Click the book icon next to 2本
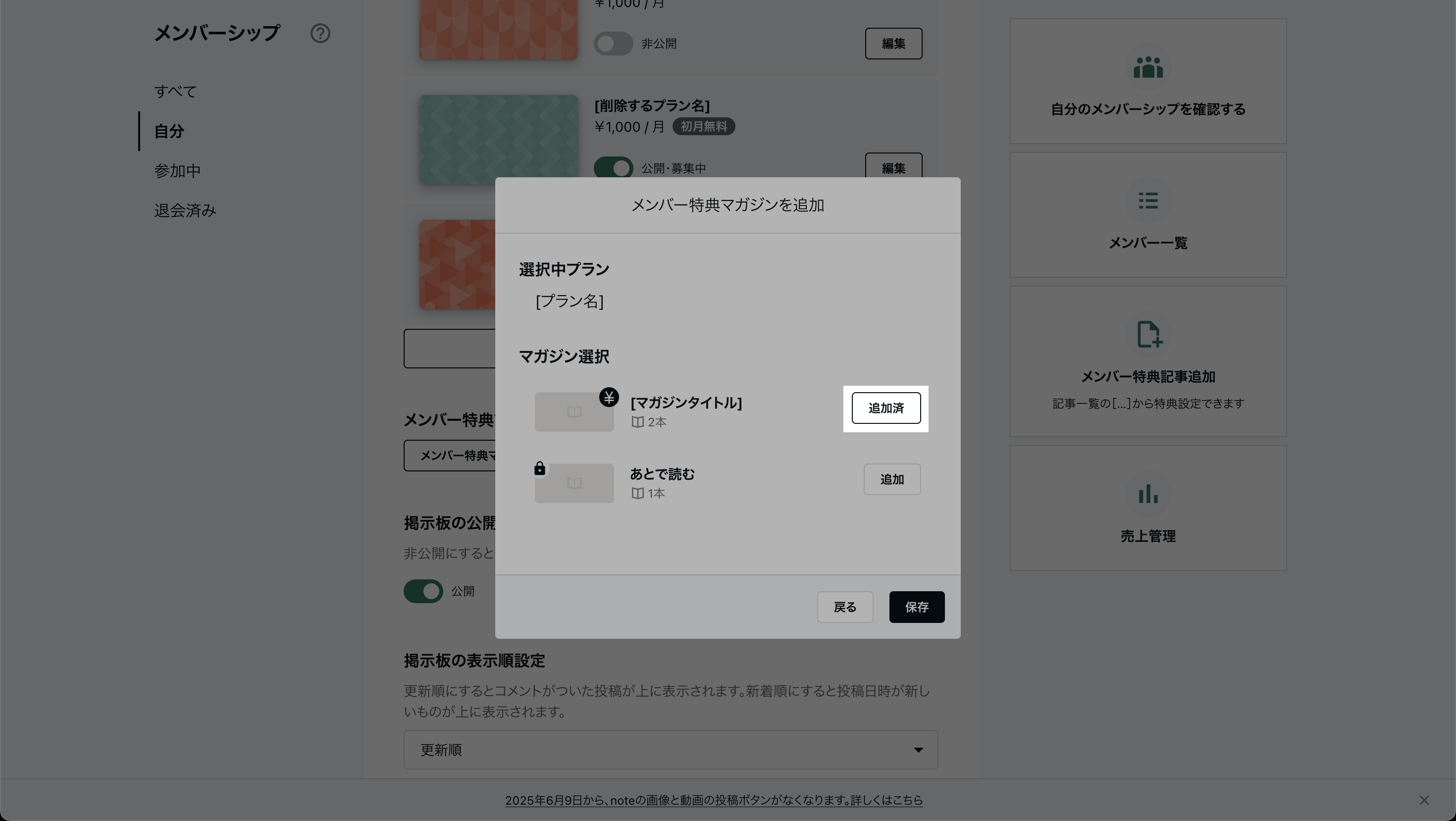Screen dimensions: 1456x821 637,422
